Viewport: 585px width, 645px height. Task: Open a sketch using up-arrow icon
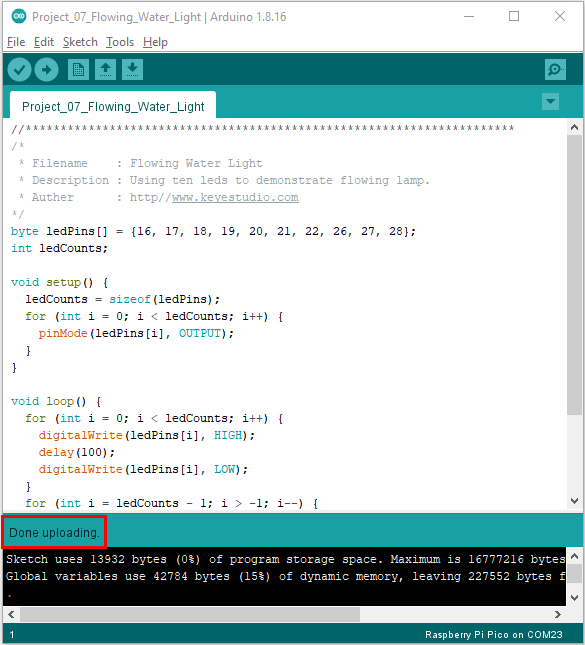[105, 70]
